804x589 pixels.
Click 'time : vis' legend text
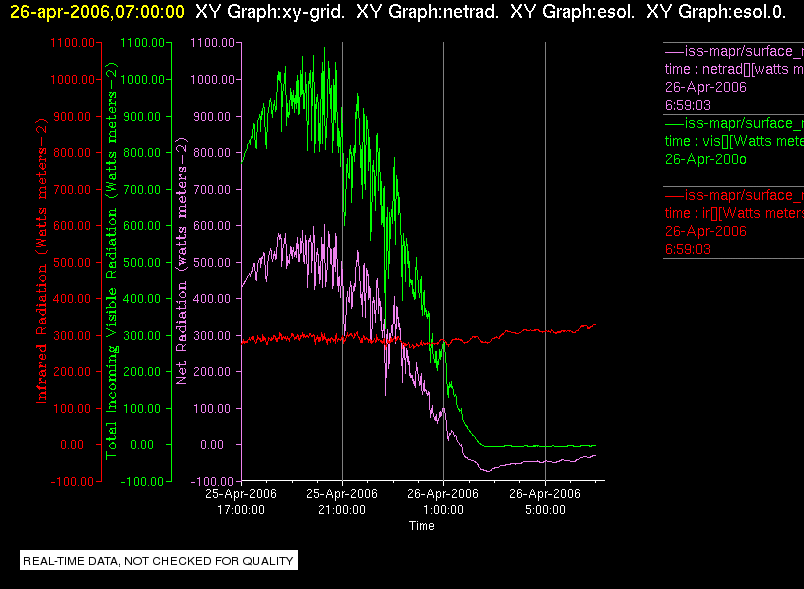734,141
